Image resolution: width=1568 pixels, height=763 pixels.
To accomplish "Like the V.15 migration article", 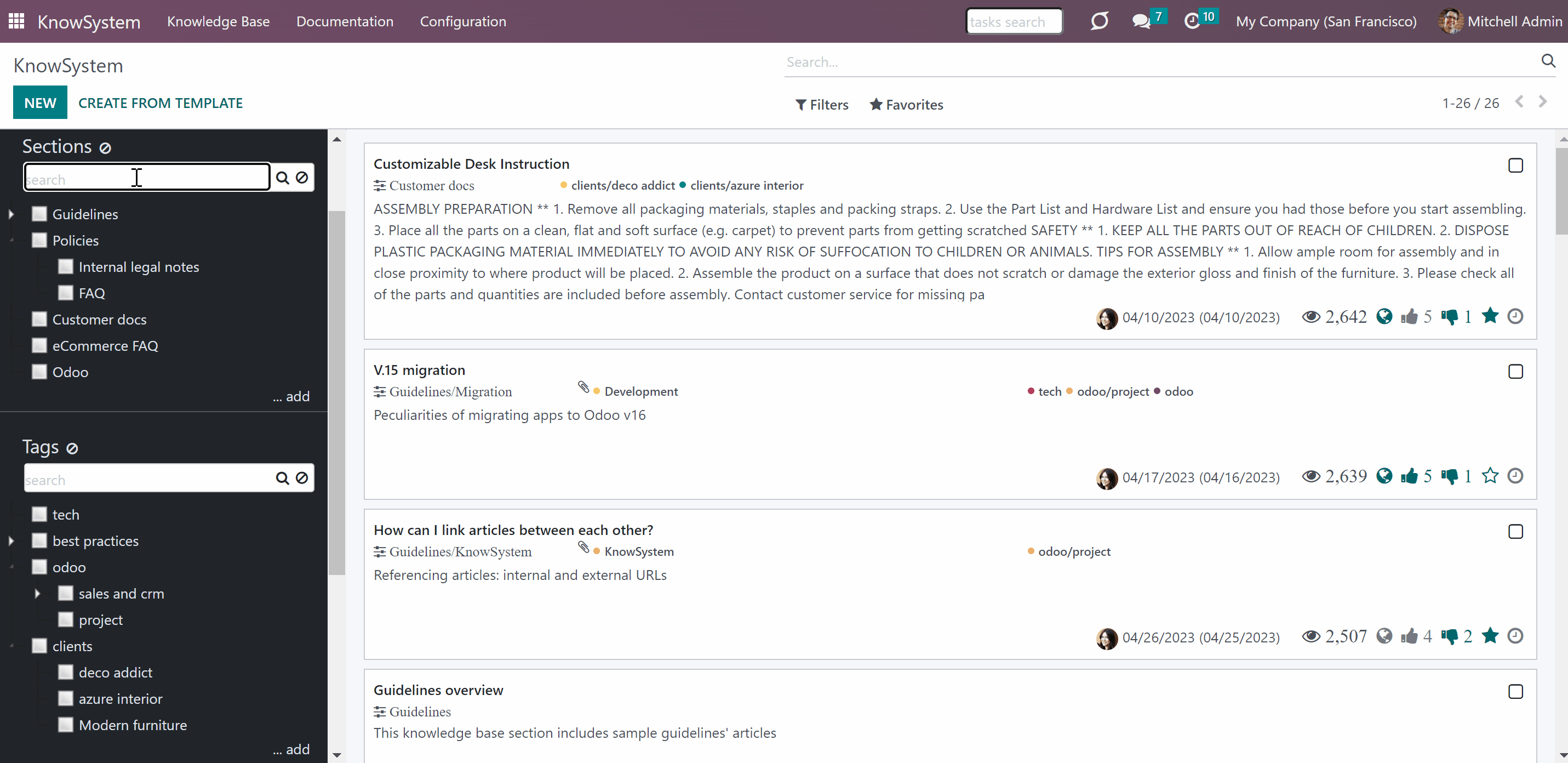I will click(1409, 476).
